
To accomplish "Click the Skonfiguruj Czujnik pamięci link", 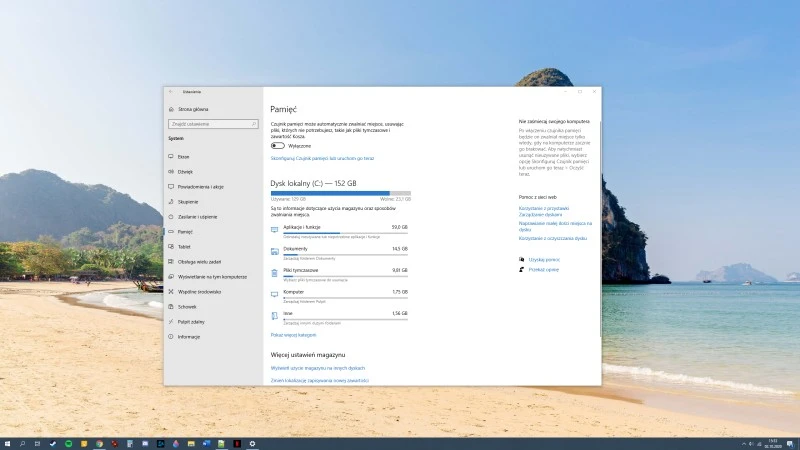I will [x=322, y=158].
